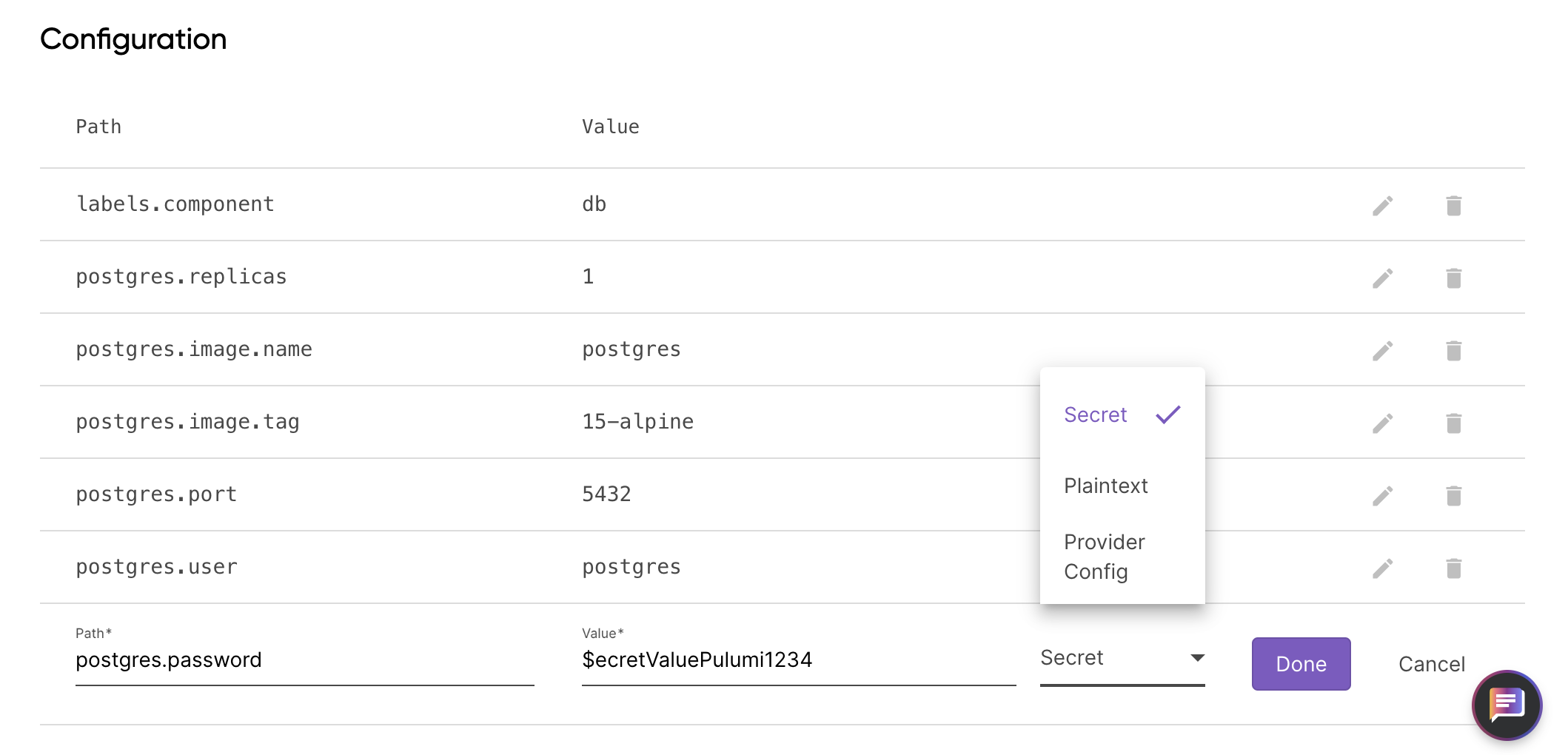Image resolution: width=1568 pixels, height=755 pixels.
Task: Click postgres value in postgres.image.name row
Action: pyautogui.click(x=631, y=349)
